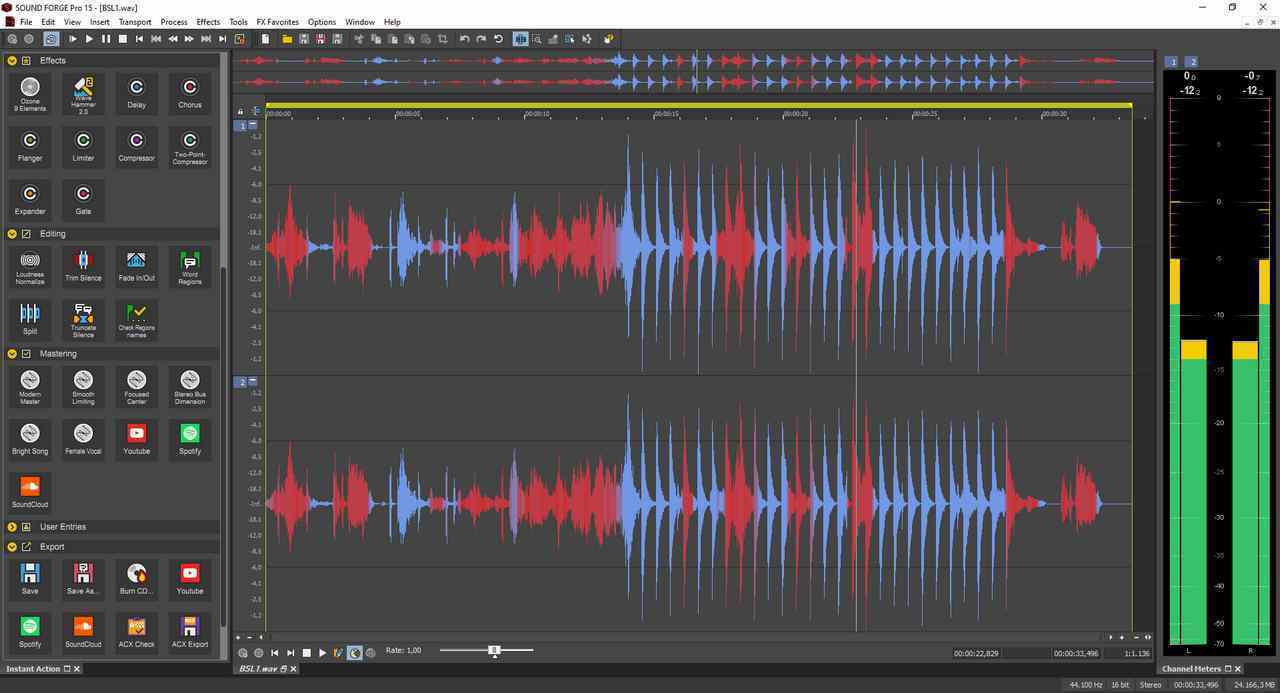Click Pause in the main toolbar
Viewport: 1280px width, 693px height.
click(106, 39)
